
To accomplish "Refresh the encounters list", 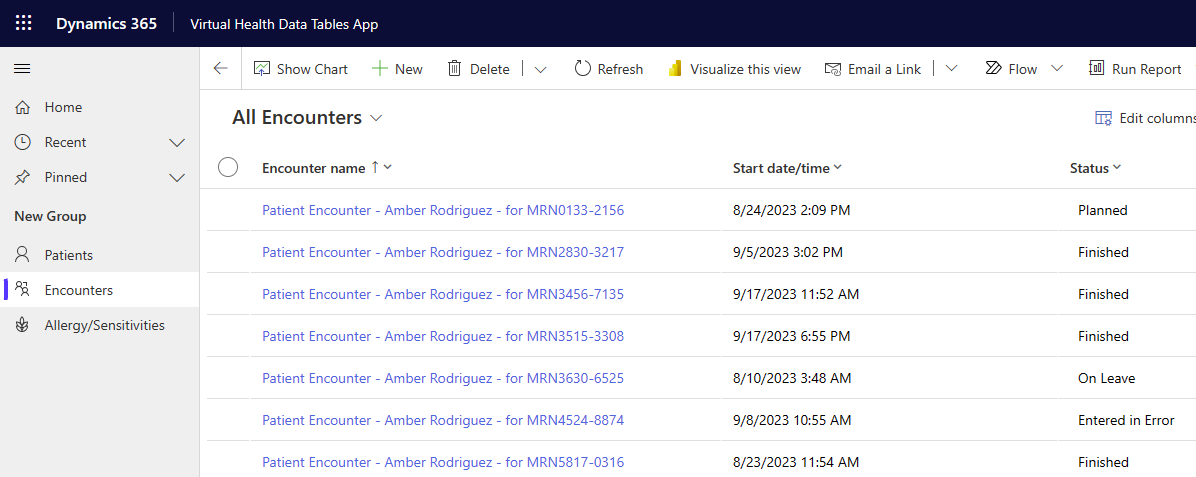I will [x=609, y=69].
